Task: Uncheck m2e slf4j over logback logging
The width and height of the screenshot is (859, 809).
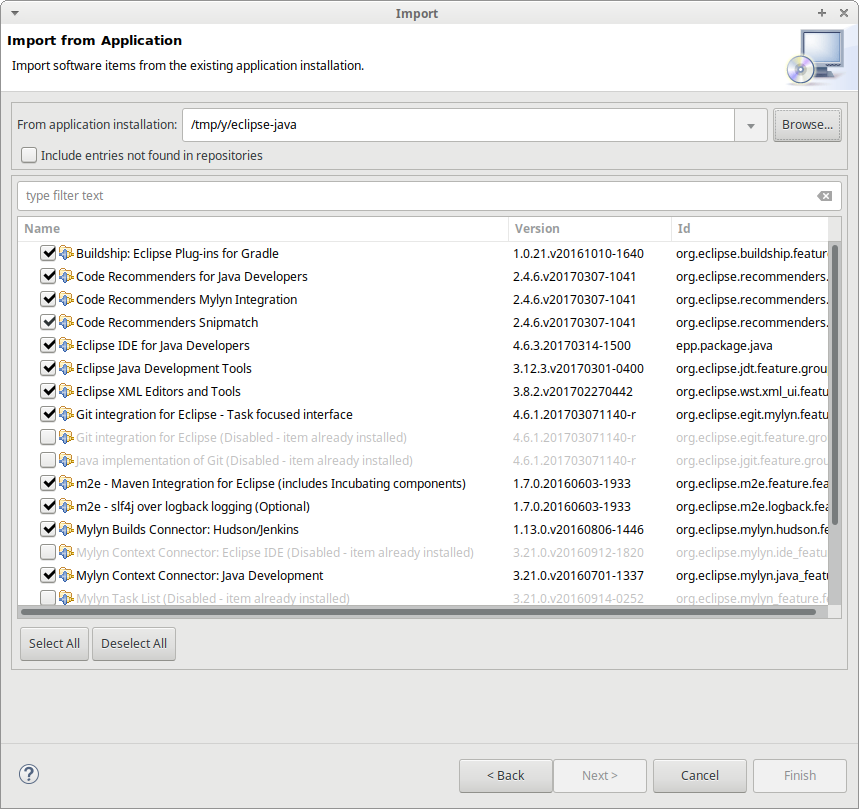Action: click(x=48, y=506)
